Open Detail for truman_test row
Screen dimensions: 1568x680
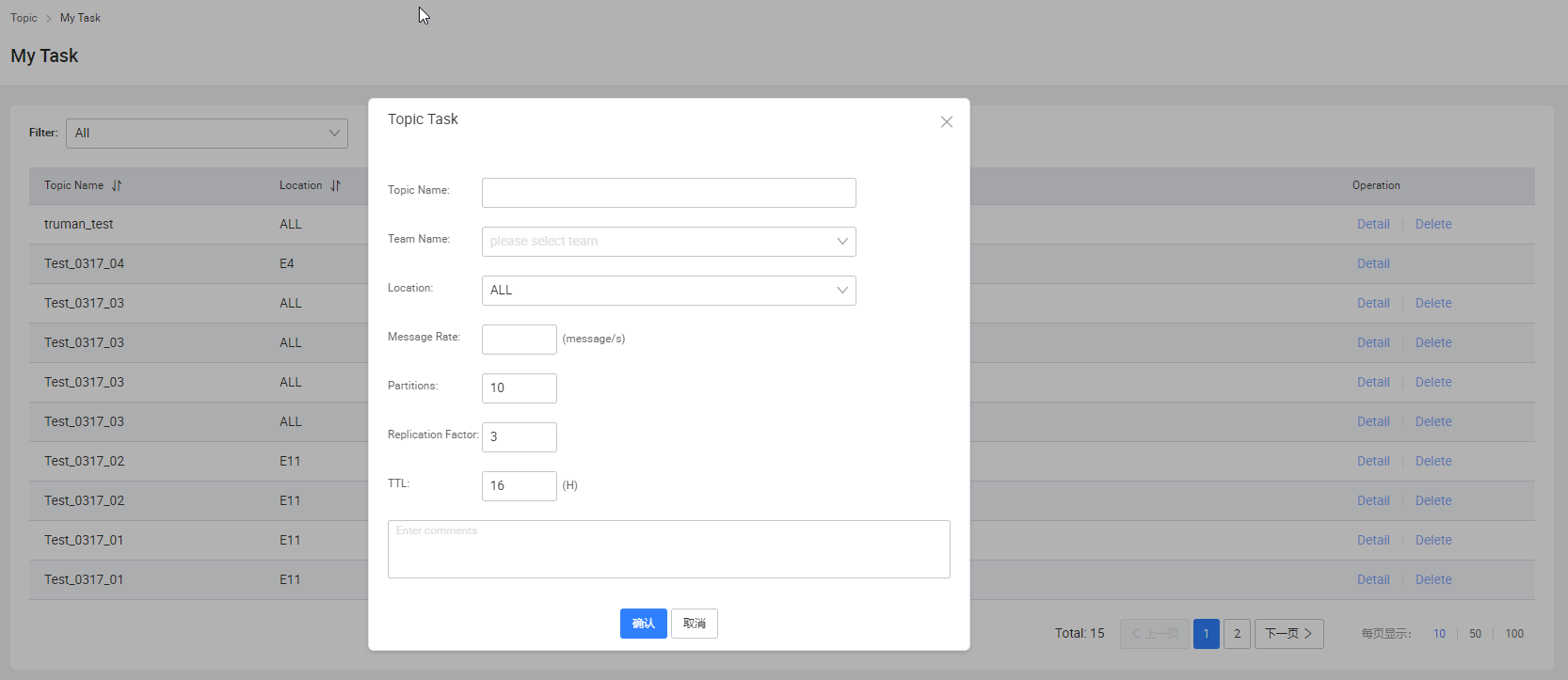click(1373, 225)
